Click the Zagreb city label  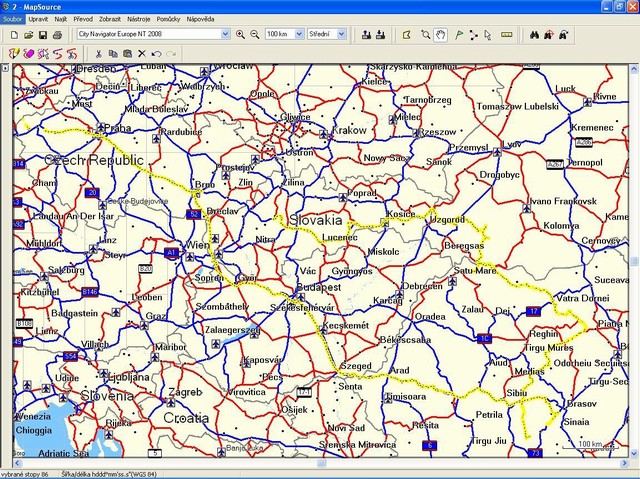click(x=185, y=392)
